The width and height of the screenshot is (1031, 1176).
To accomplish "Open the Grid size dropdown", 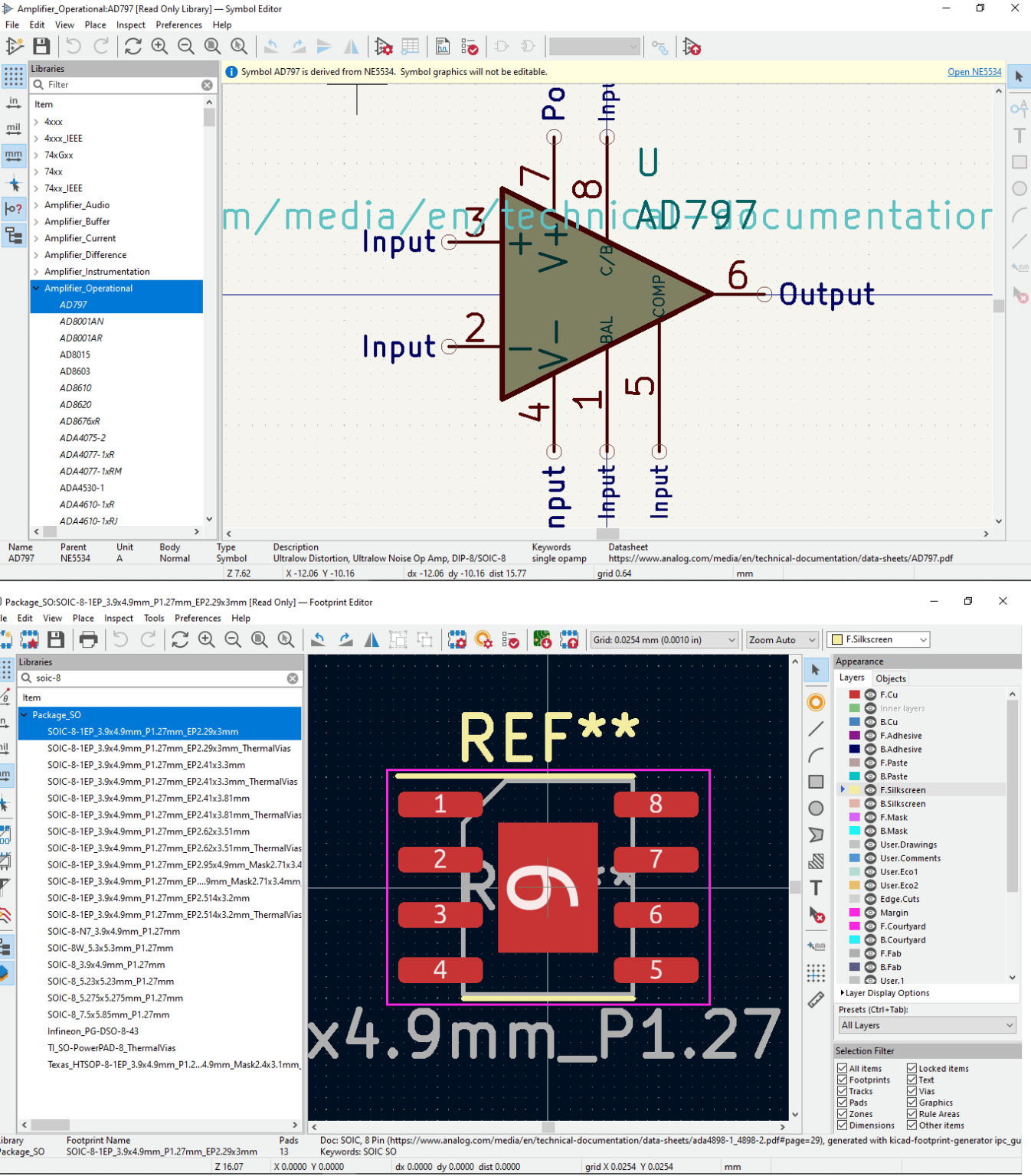I will coord(664,640).
